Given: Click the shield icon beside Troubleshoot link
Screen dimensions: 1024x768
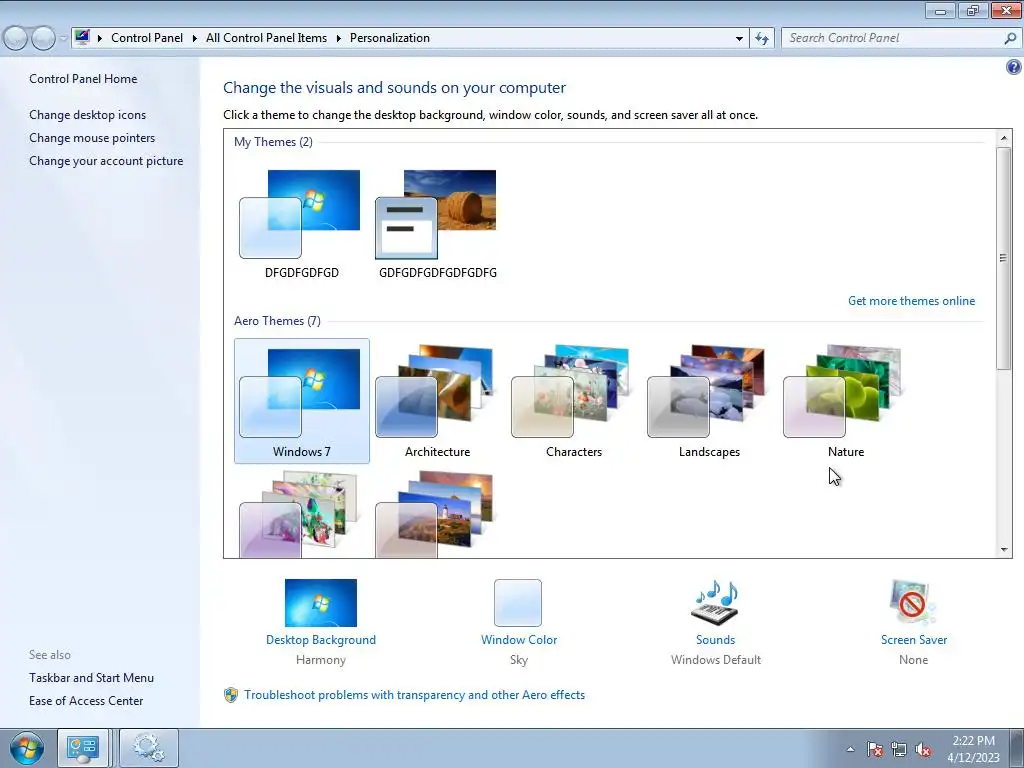Looking at the screenshot, I should coord(231,695).
